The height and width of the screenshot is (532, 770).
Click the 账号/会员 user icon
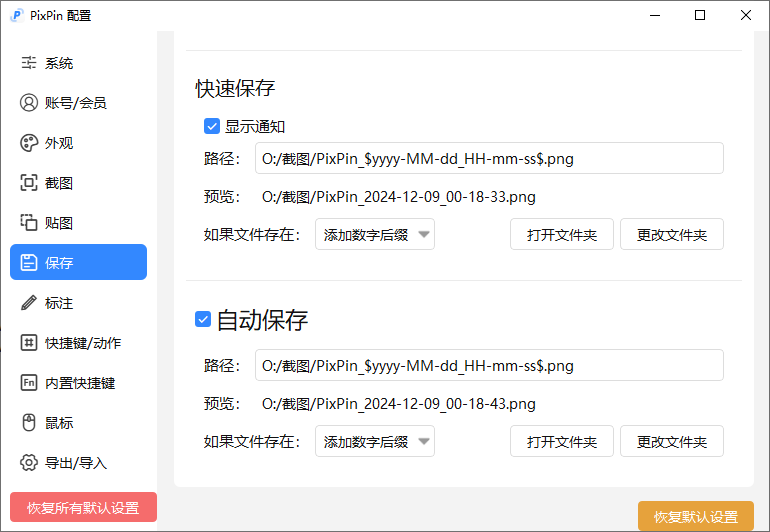coord(28,103)
